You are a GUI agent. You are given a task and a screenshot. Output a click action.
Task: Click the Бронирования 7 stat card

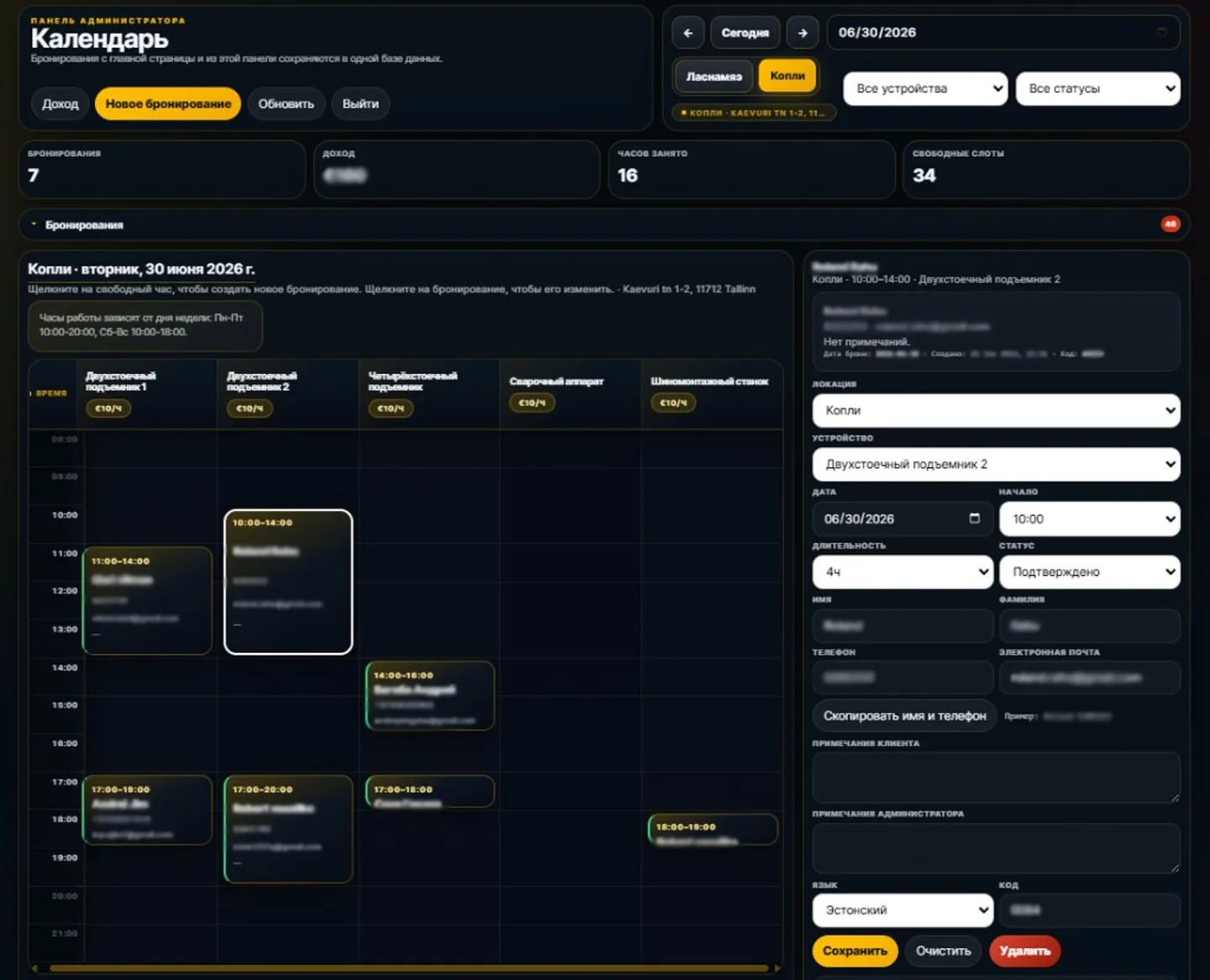click(162, 169)
